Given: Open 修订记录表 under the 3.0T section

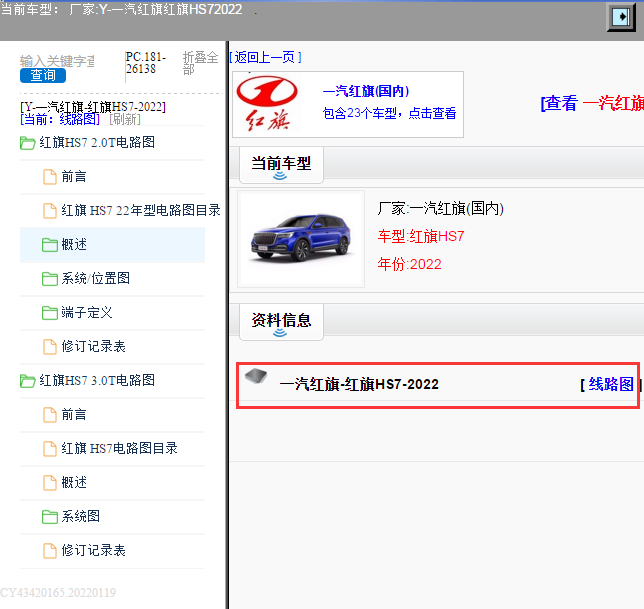Looking at the screenshot, I should pyautogui.click(x=93, y=550).
